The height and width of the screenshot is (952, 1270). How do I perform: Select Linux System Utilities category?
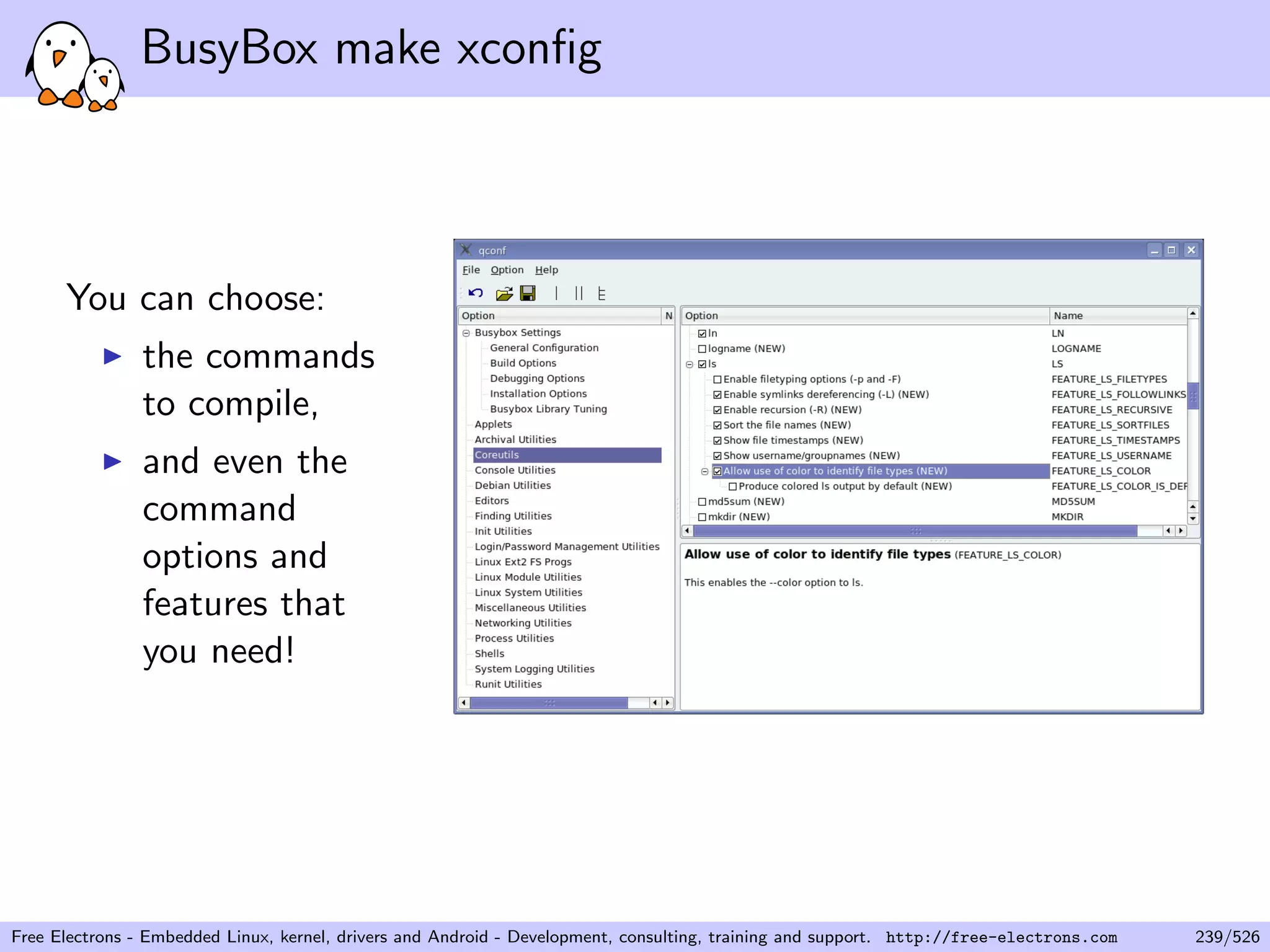point(528,593)
